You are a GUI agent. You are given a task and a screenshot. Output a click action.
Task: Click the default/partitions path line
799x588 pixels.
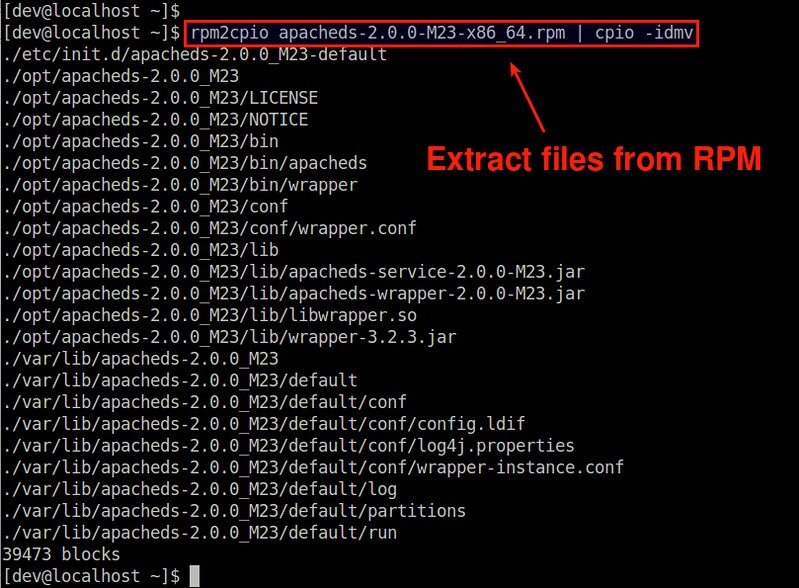click(235, 510)
